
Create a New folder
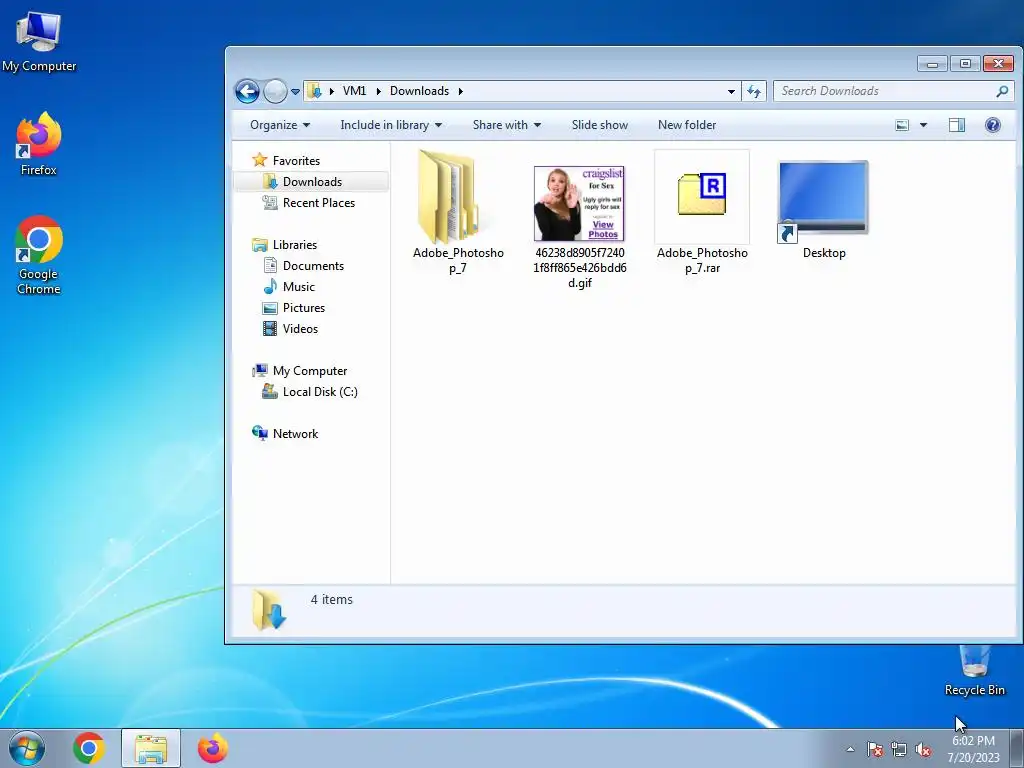[687, 125]
